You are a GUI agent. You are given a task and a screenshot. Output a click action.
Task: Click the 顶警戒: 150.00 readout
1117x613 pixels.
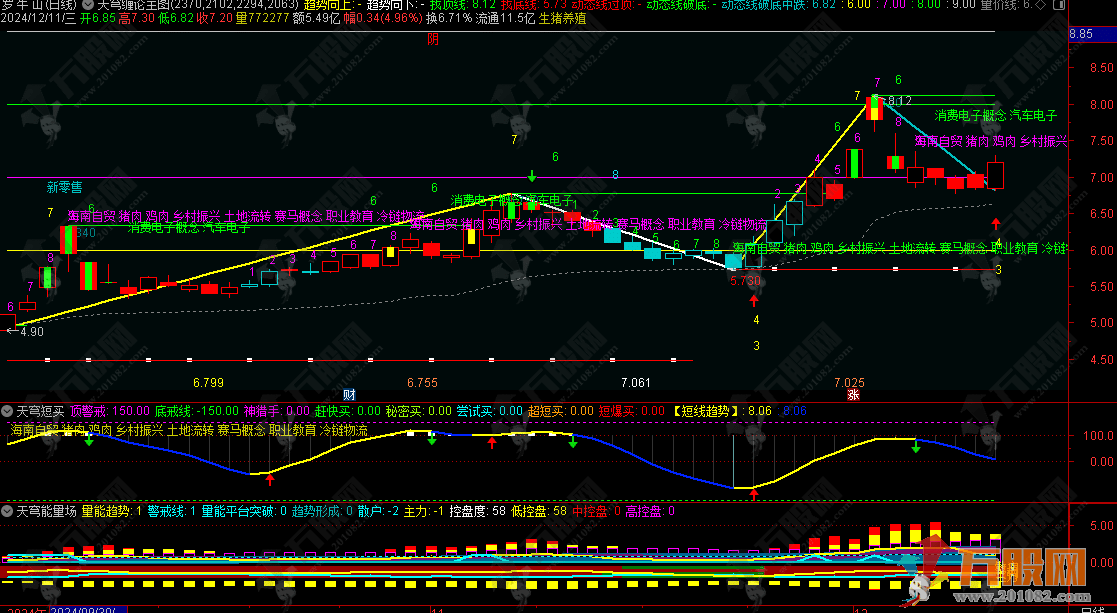click(x=110, y=411)
